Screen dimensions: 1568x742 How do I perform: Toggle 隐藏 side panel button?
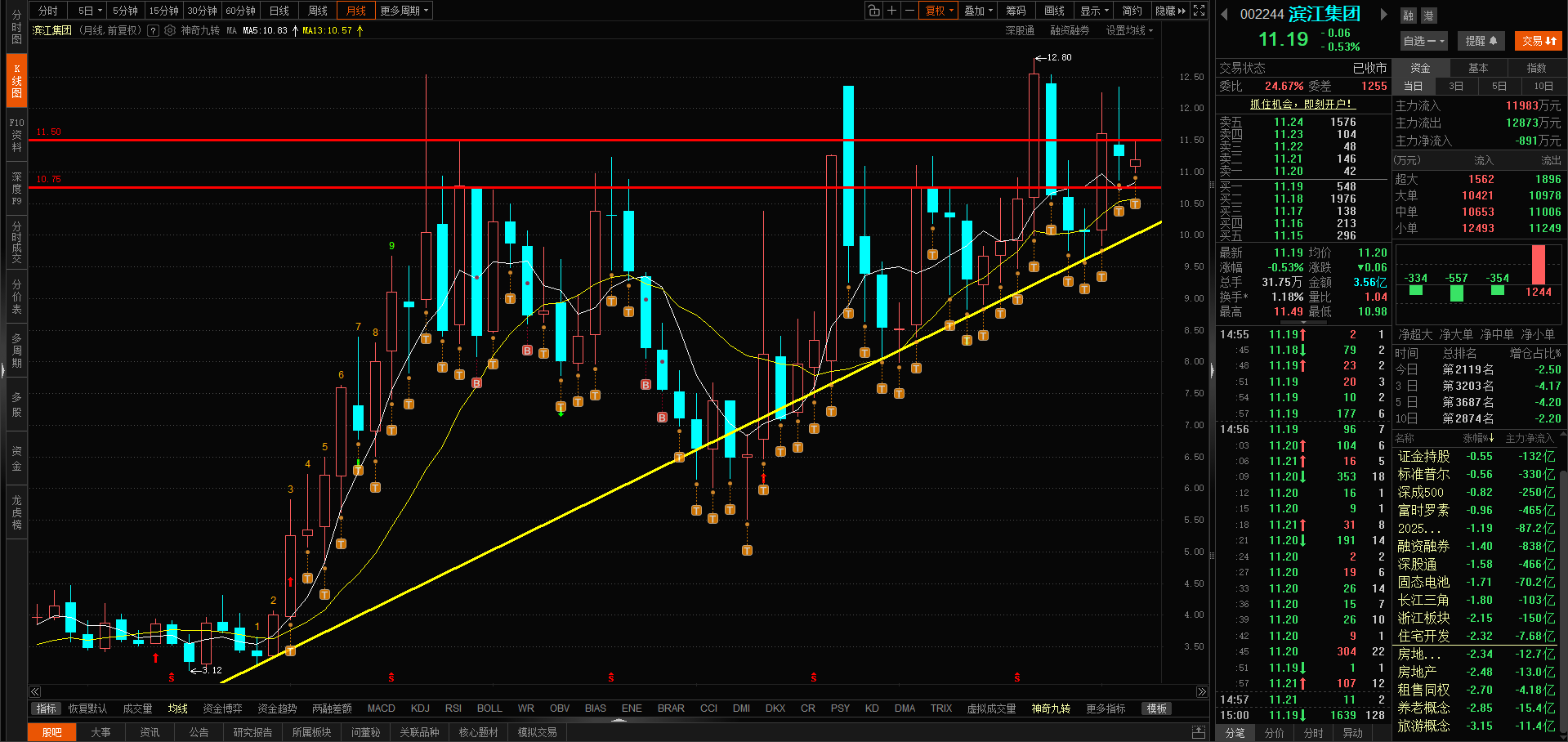click(1170, 11)
